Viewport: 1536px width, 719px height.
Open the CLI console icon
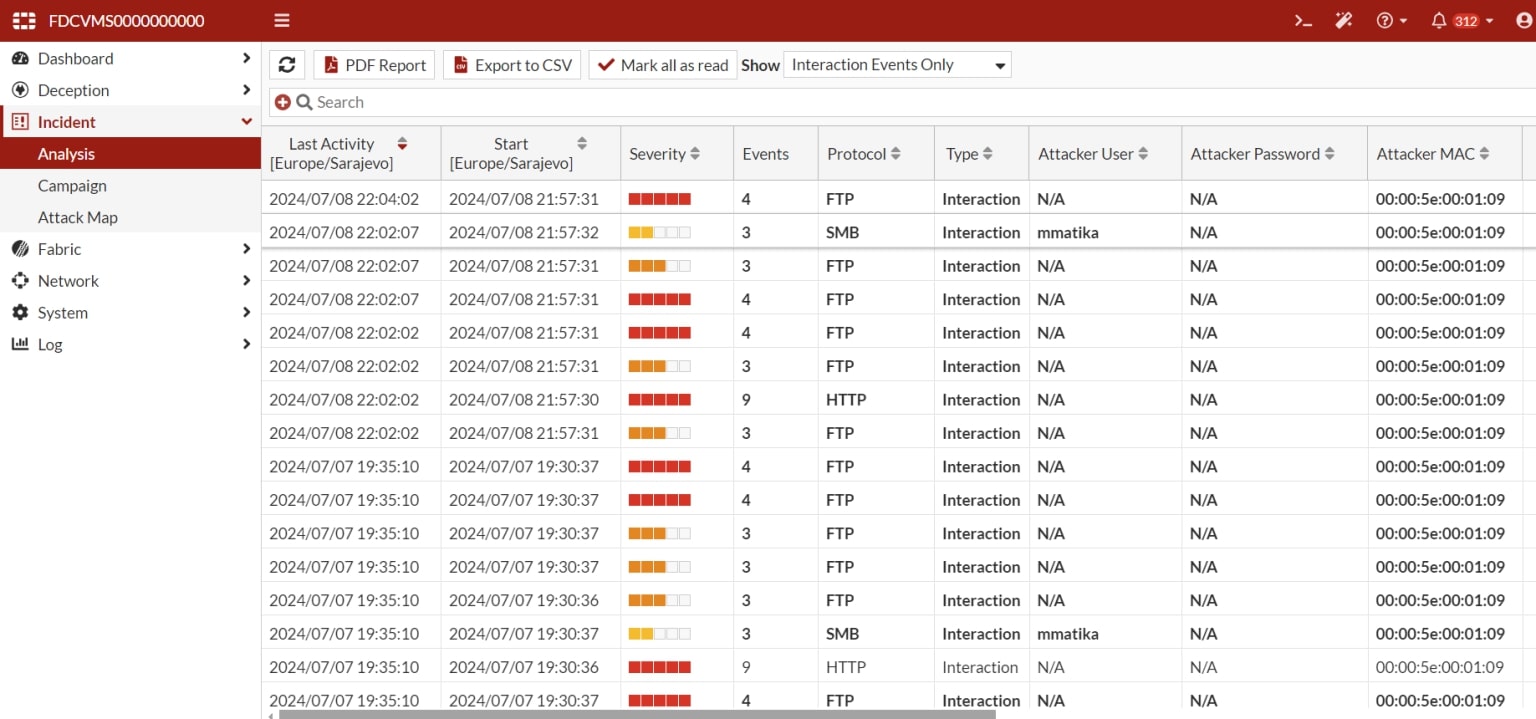coord(1303,20)
